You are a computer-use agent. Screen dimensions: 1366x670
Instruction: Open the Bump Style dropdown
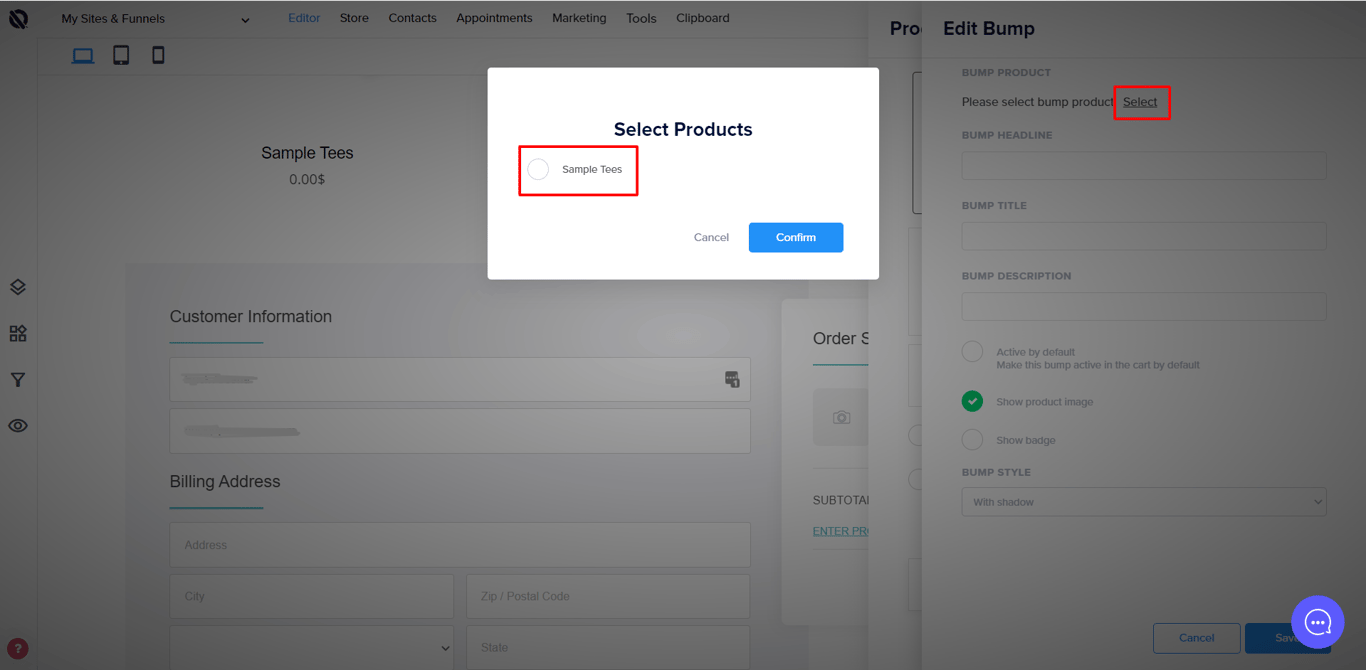pos(1143,502)
